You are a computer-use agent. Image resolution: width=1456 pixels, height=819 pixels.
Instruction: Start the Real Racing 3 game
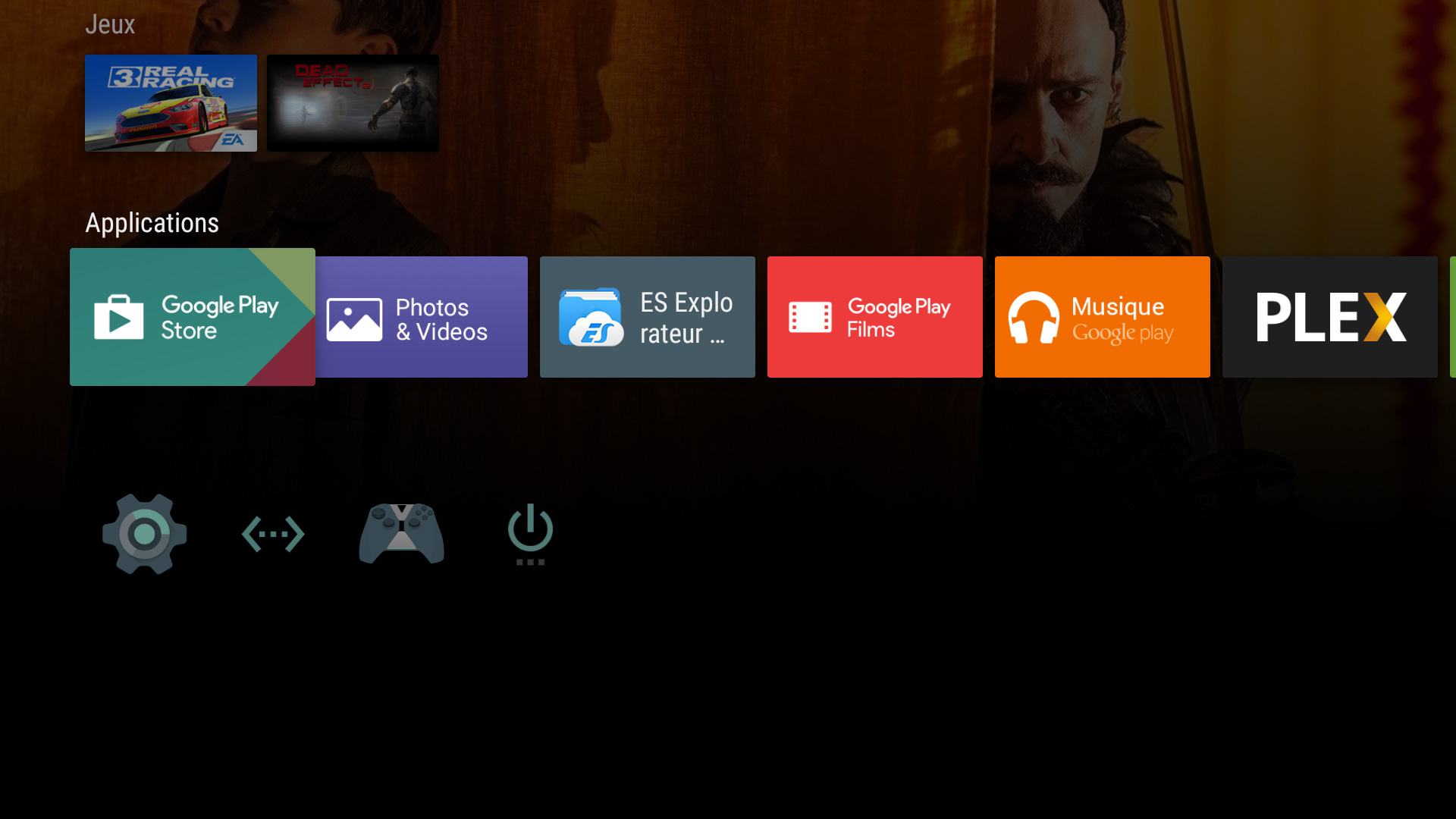point(171,103)
